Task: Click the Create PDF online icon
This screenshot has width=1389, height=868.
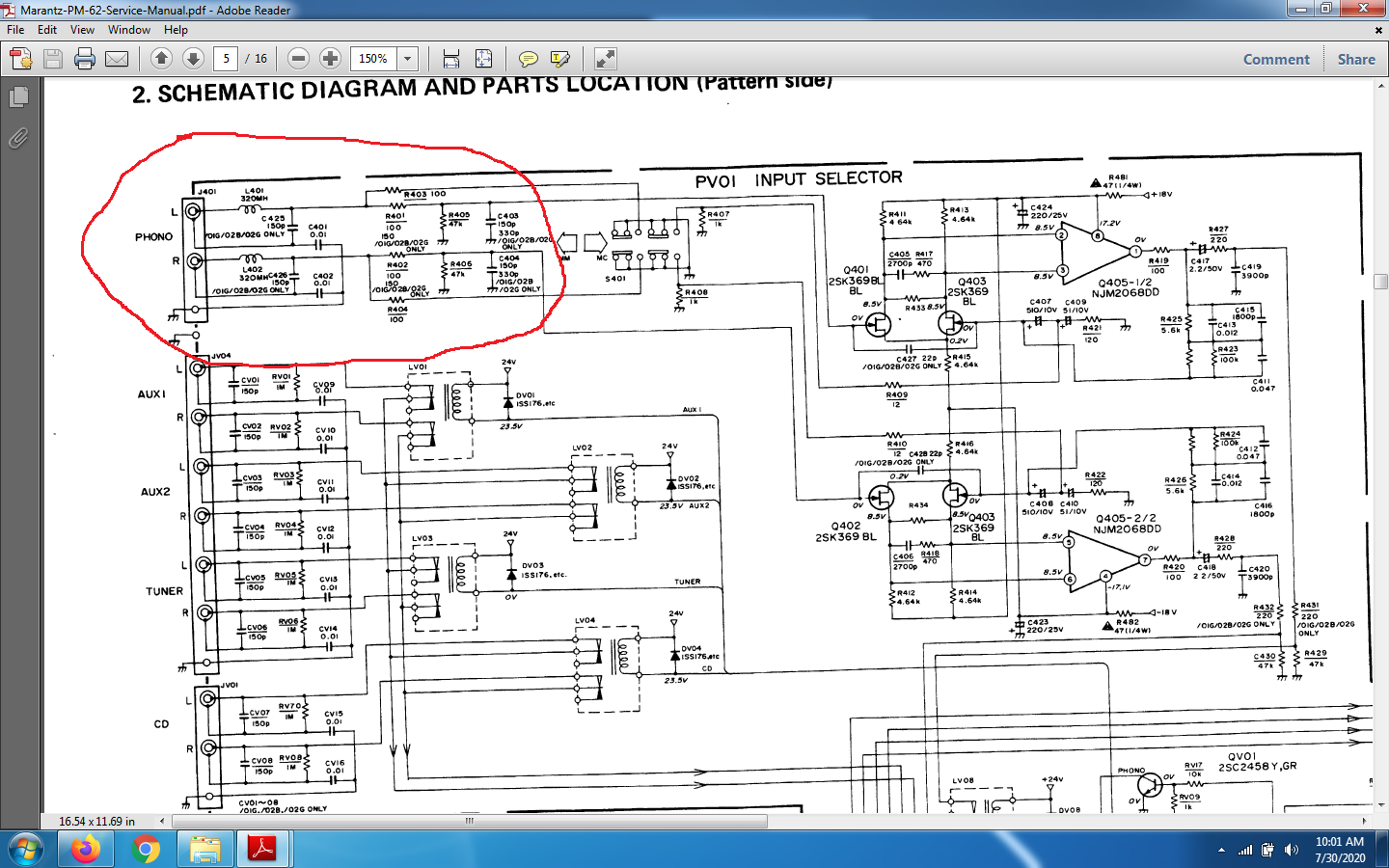Action: [20, 59]
